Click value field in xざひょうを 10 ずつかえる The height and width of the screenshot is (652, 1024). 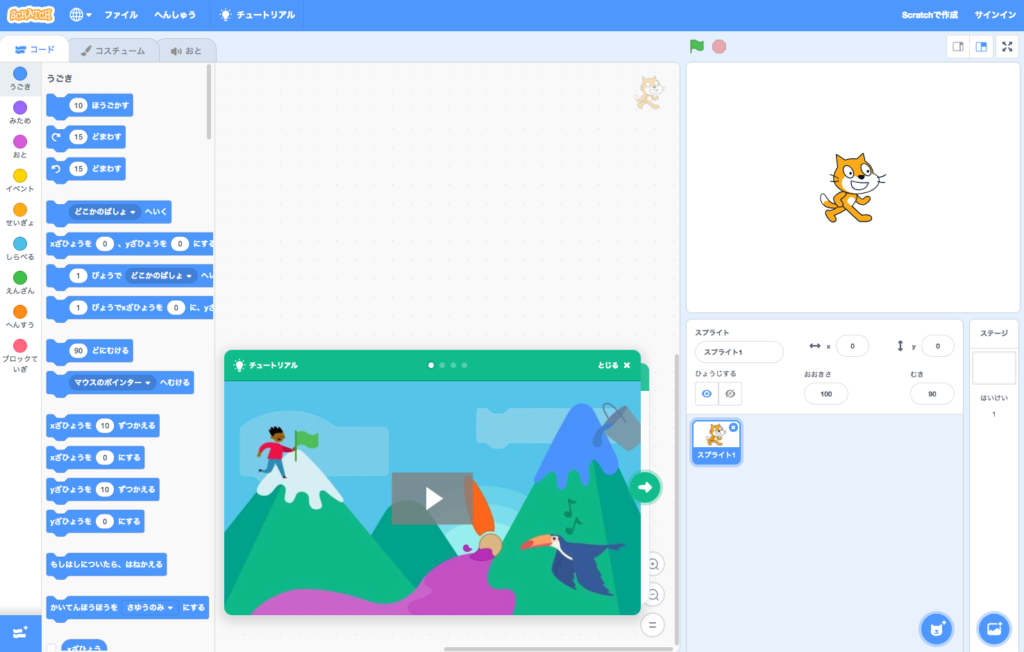pyautogui.click(x=104, y=426)
